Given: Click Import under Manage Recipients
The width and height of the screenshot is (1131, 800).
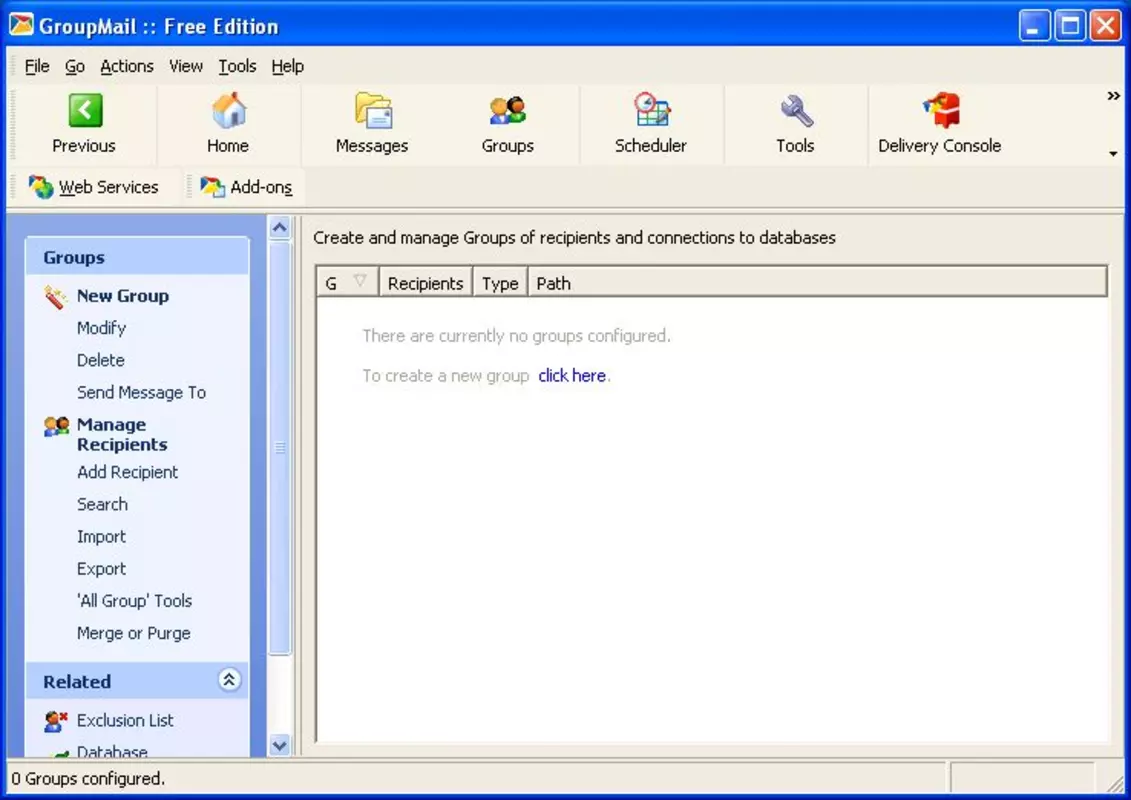Looking at the screenshot, I should tap(102, 537).
